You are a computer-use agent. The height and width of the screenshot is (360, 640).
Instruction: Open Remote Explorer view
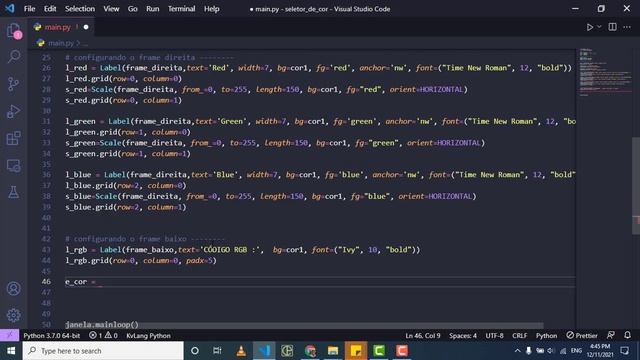[x=13, y=166]
